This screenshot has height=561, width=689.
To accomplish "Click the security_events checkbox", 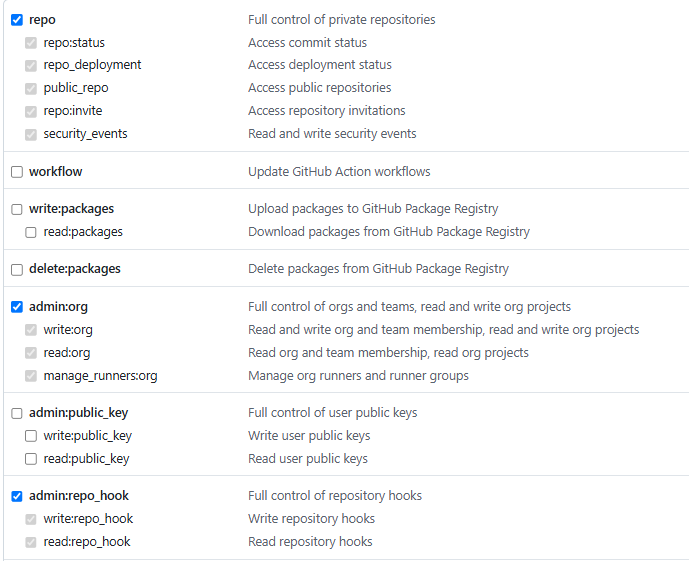I will click(x=31, y=134).
